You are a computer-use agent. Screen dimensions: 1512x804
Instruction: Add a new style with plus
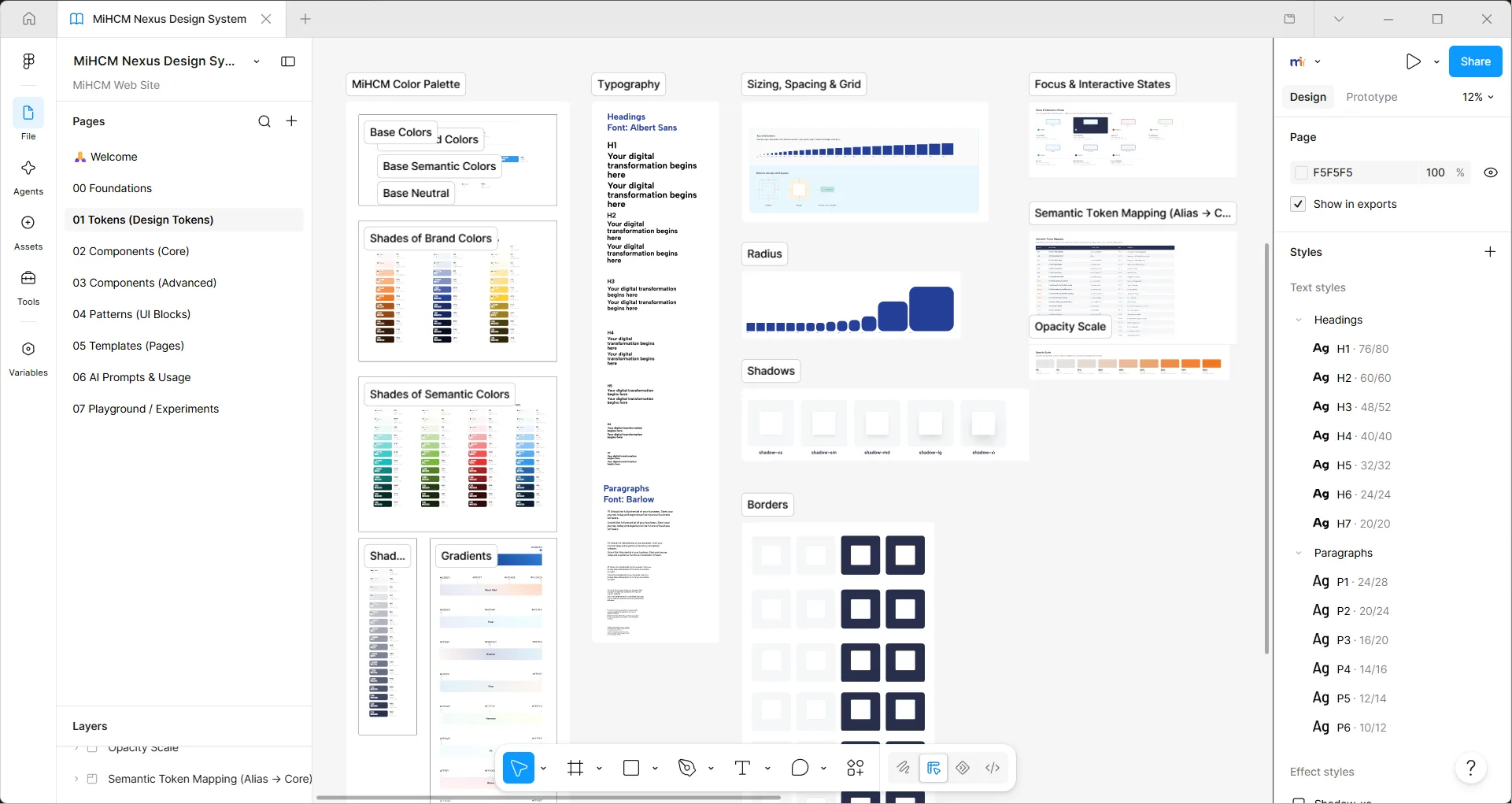click(1490, 252)
